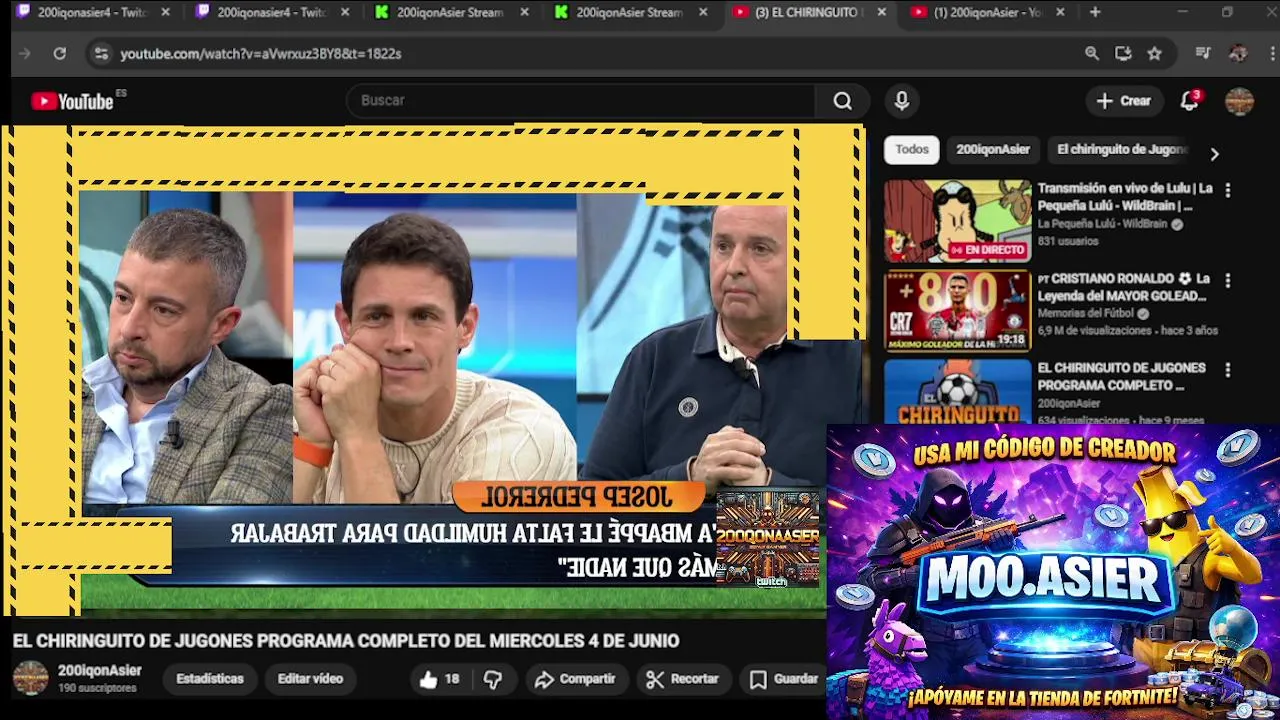Reload the page with the refresh icon
This screenshot has width=1280, height=720.
click(x=60, y=54)
